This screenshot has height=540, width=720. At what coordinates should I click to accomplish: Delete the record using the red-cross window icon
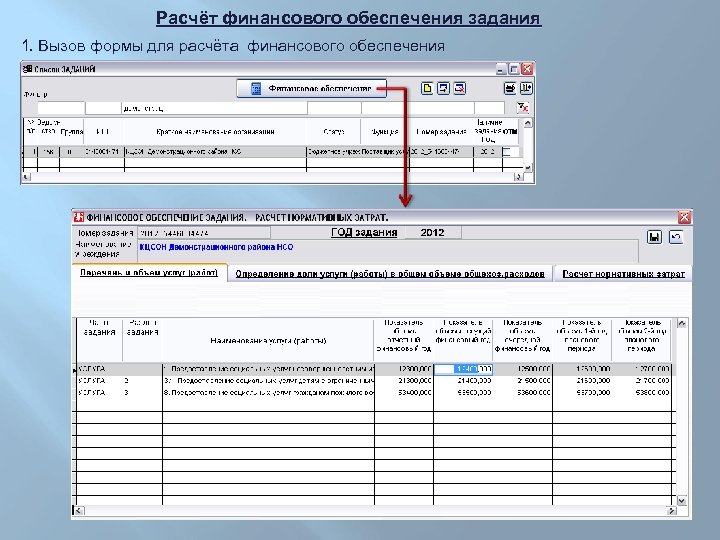[460, 88]
